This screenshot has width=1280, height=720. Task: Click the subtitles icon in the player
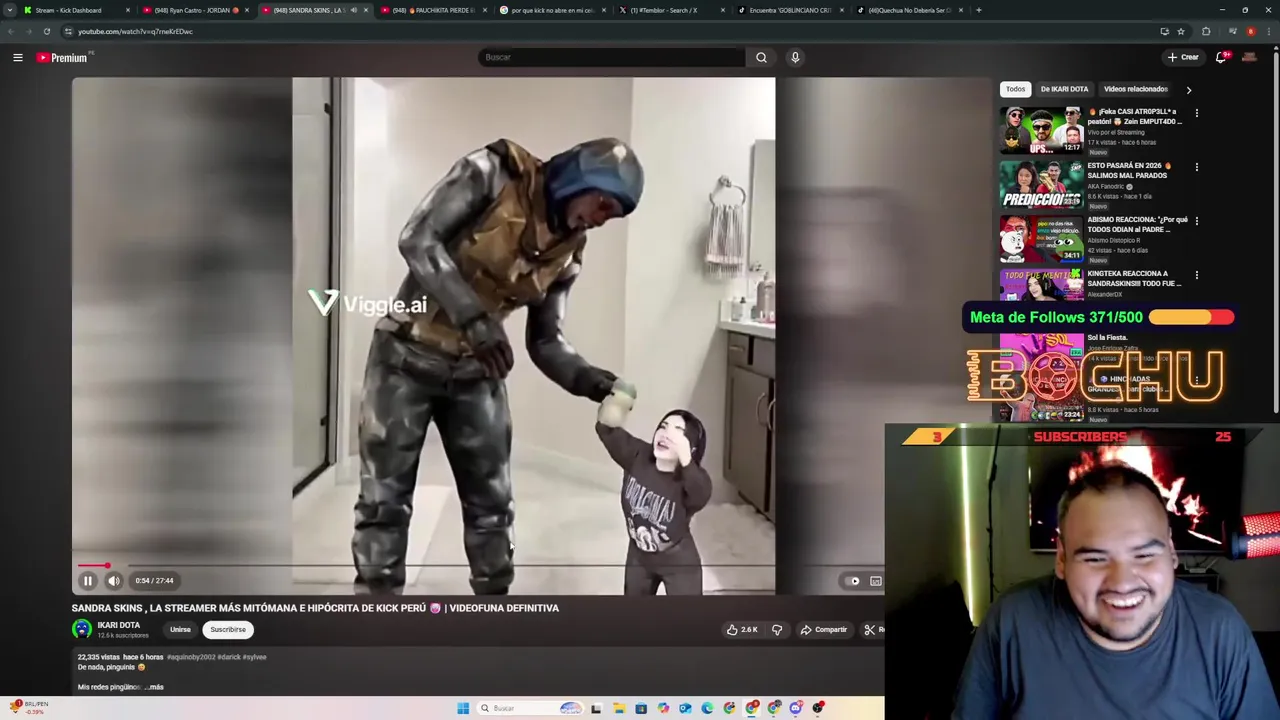[876, 581]
